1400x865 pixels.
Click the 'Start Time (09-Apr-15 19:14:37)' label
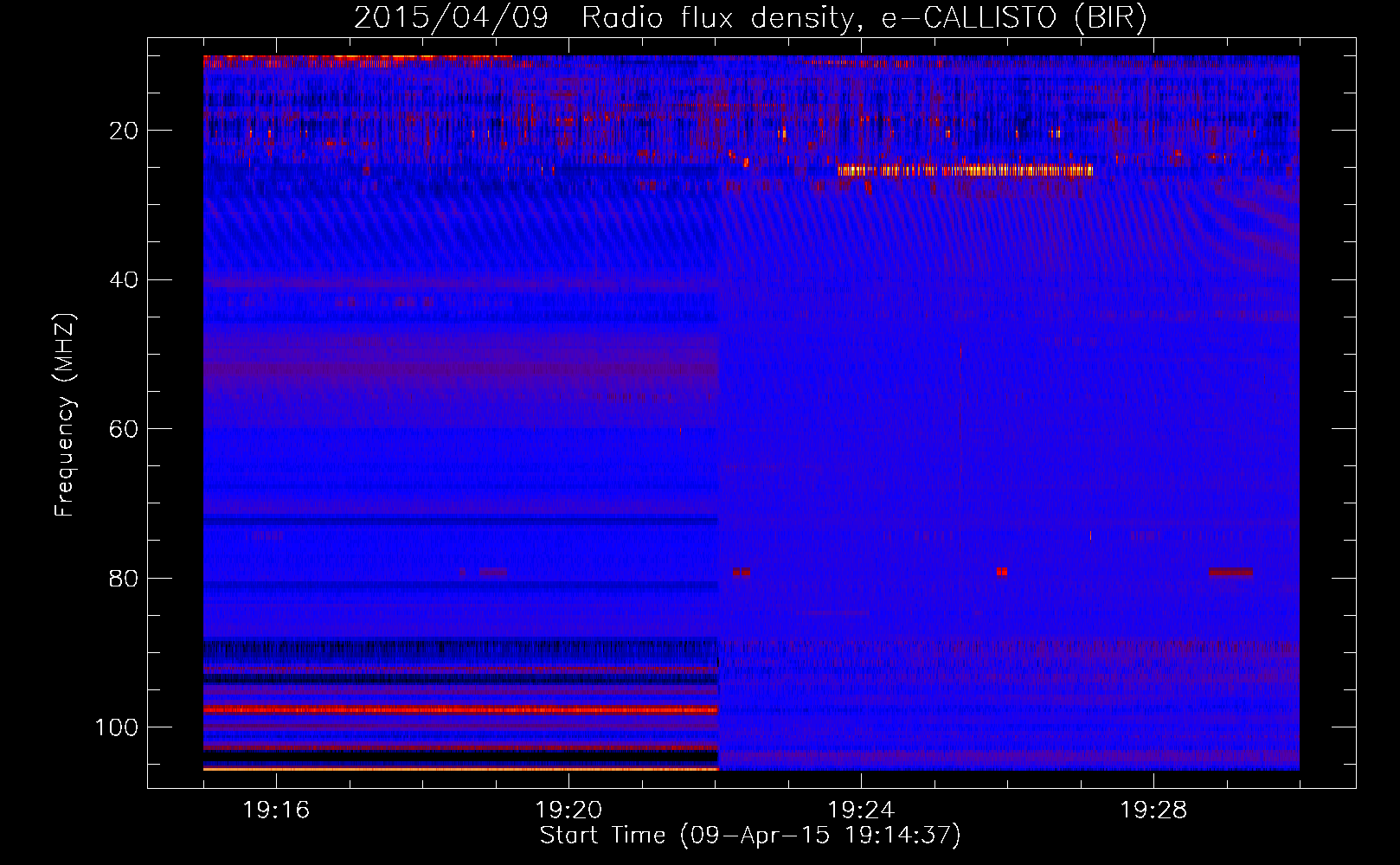[x=750, y=836]
